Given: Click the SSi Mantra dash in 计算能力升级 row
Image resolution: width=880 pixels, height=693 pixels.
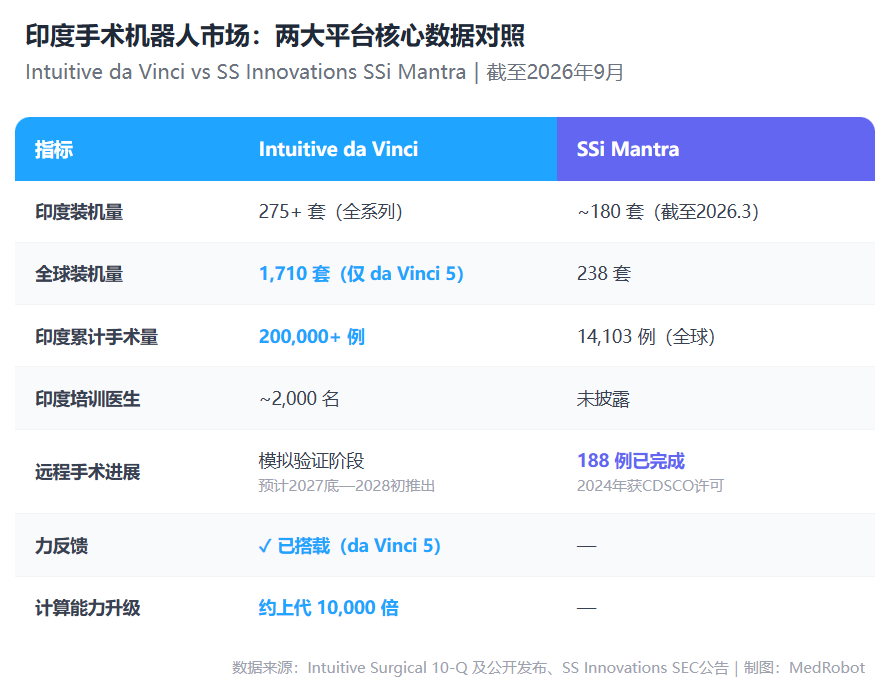Looking at the screenshot, I should click(586, 608).
